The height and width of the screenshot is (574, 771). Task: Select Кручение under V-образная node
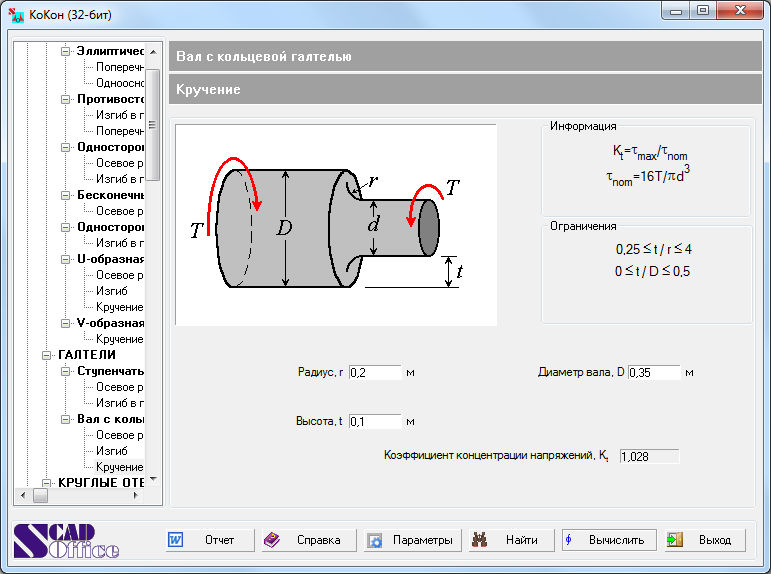tap(119, 339)
